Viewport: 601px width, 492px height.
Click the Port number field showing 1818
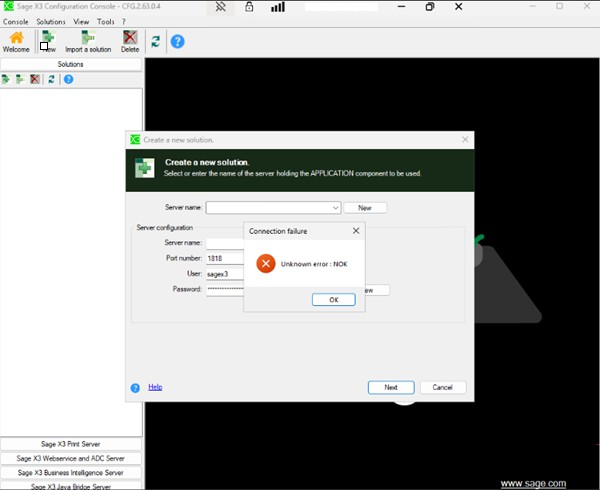[x=225, y=258]
